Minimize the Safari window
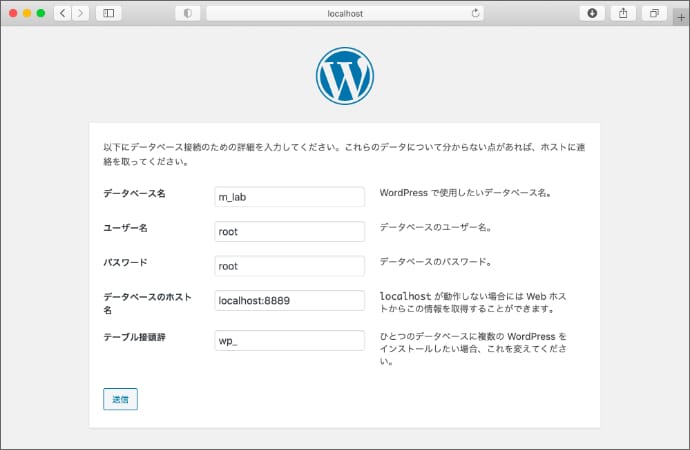 [27, 13]
